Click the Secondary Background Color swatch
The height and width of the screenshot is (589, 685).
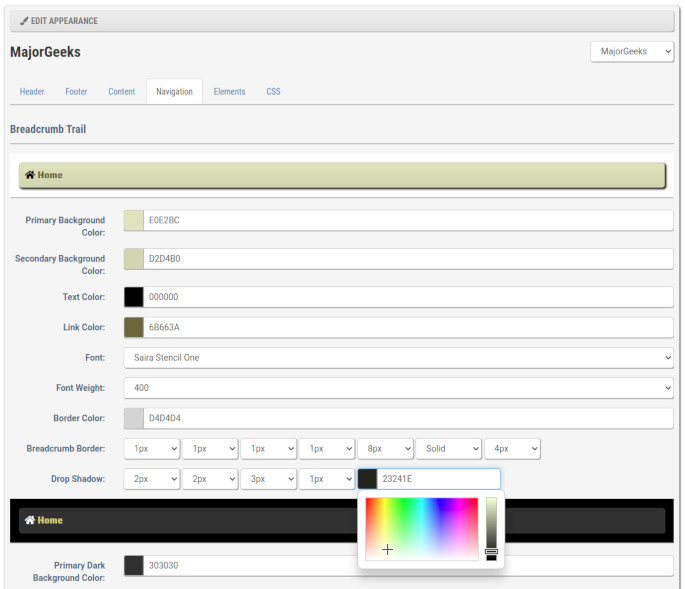pos(134,259)
